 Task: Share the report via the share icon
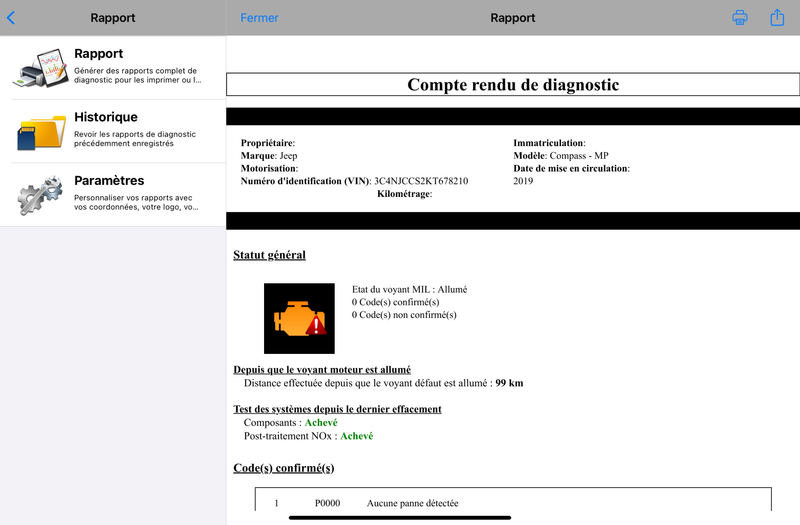(777, 17)
